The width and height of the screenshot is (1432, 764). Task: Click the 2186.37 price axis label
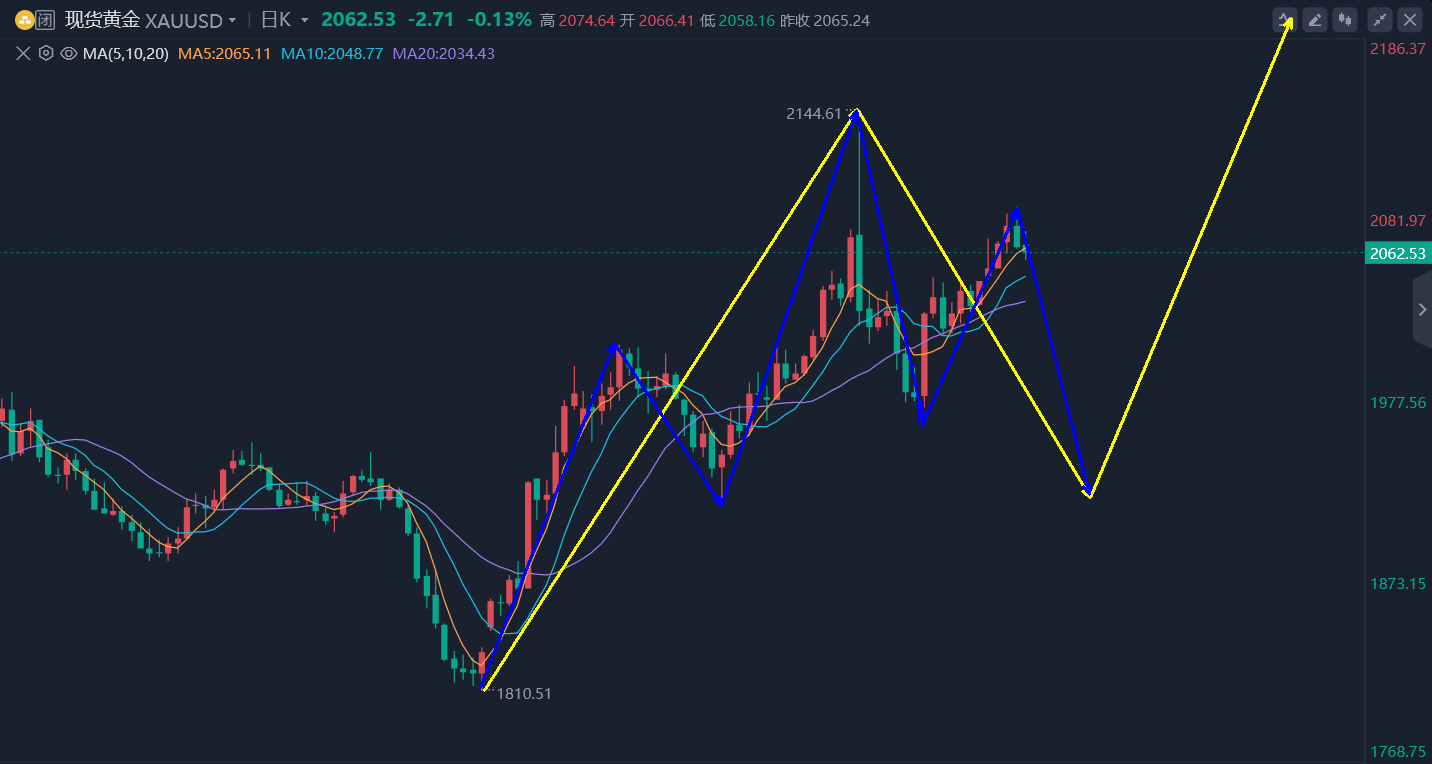pyautogui.click(x=1398, y=48)
